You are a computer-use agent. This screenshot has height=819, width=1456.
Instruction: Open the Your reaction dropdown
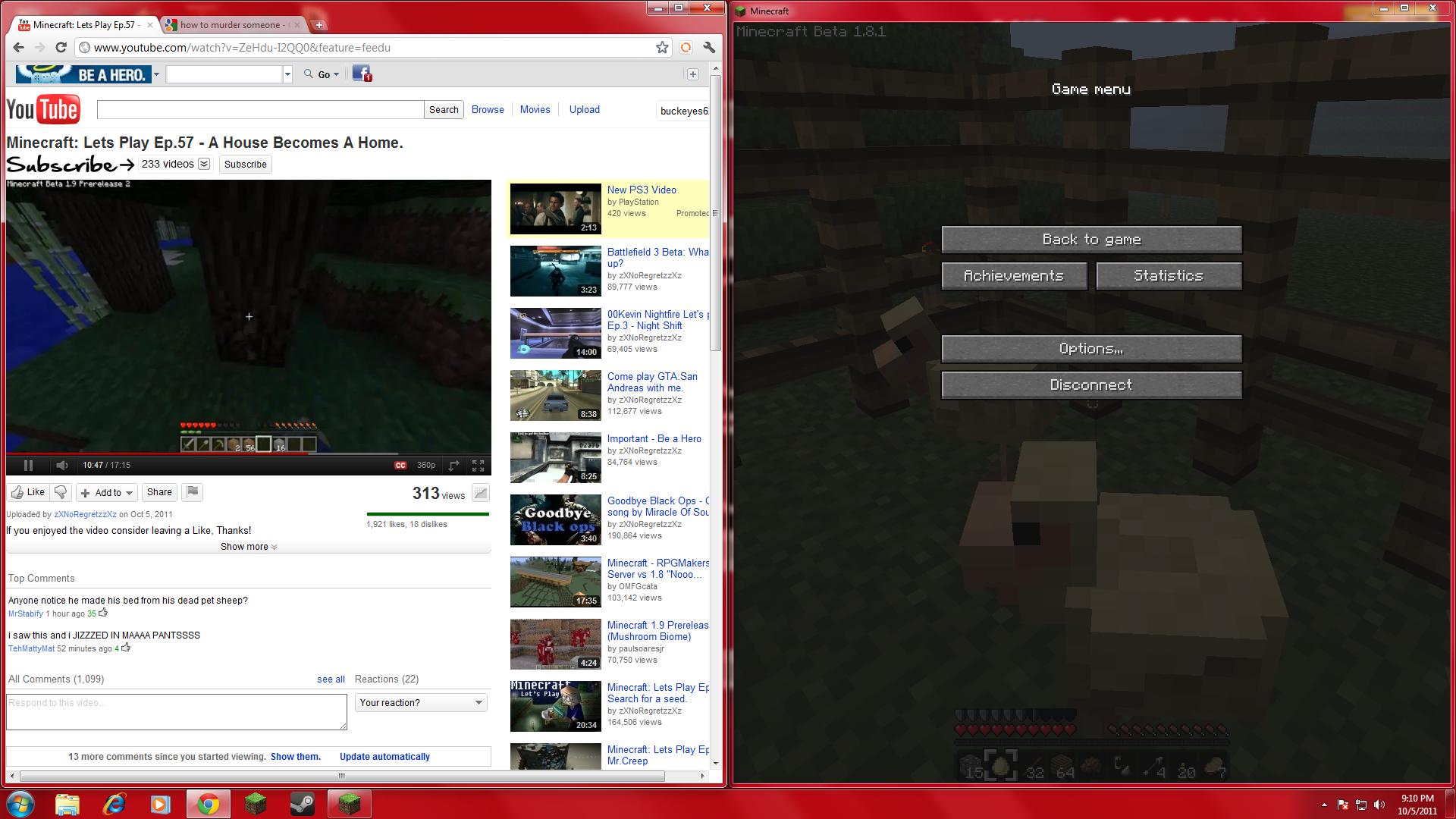421,702
